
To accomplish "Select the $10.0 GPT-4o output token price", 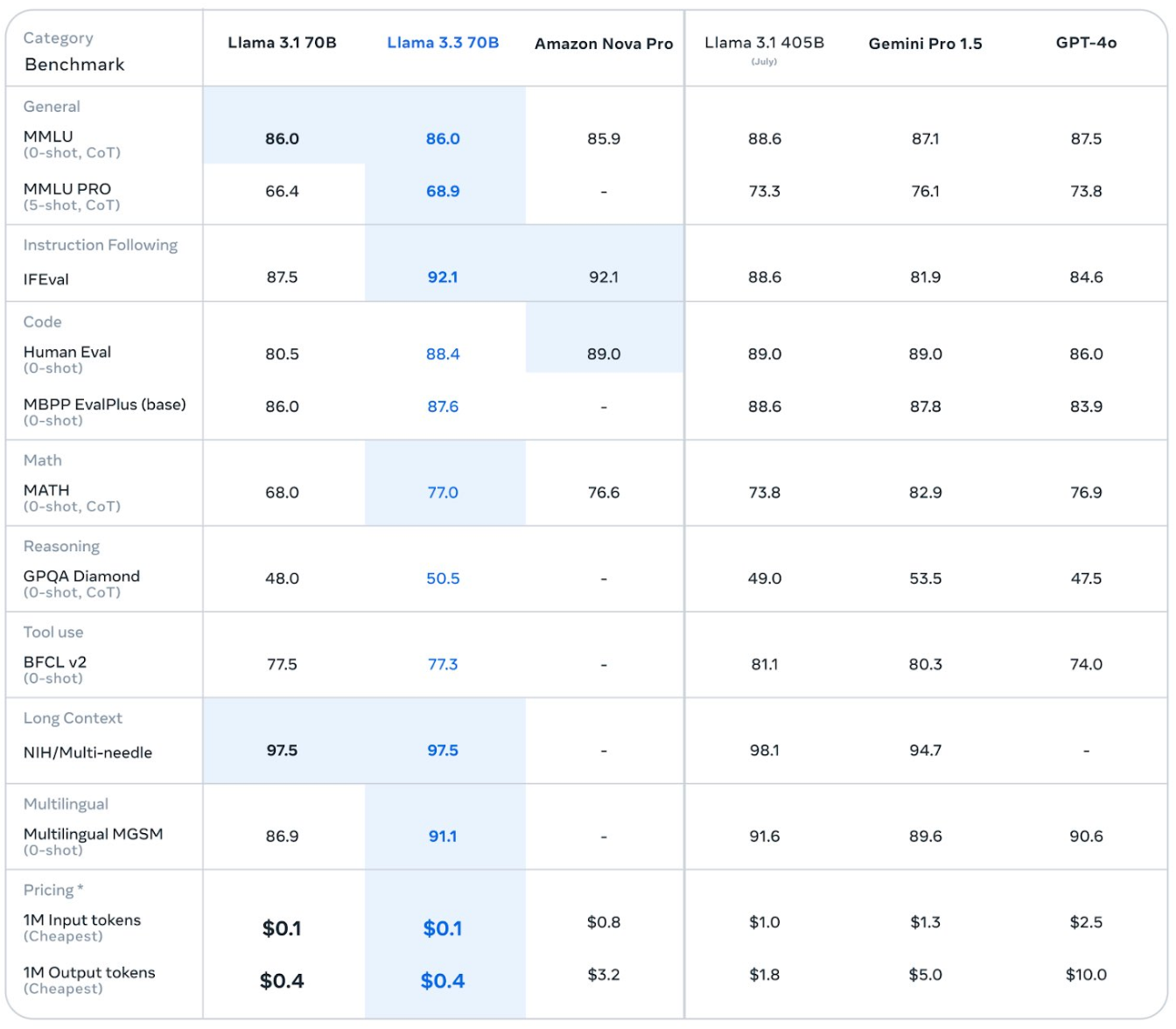I will [x=1086, y=975].
